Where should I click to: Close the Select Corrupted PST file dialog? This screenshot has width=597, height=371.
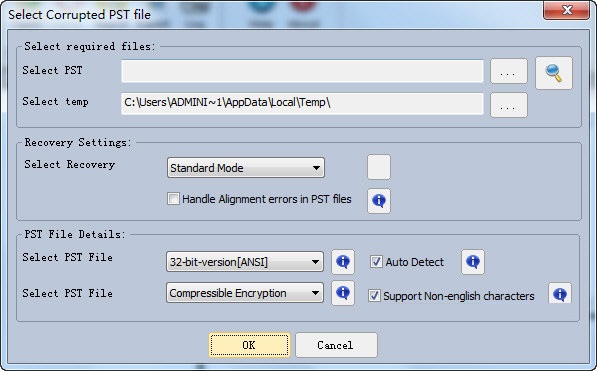567,10
